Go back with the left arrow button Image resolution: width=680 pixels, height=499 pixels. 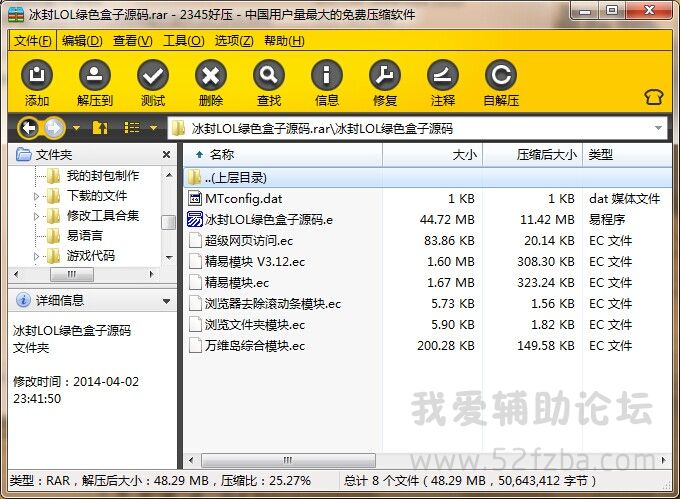(29, 128)
